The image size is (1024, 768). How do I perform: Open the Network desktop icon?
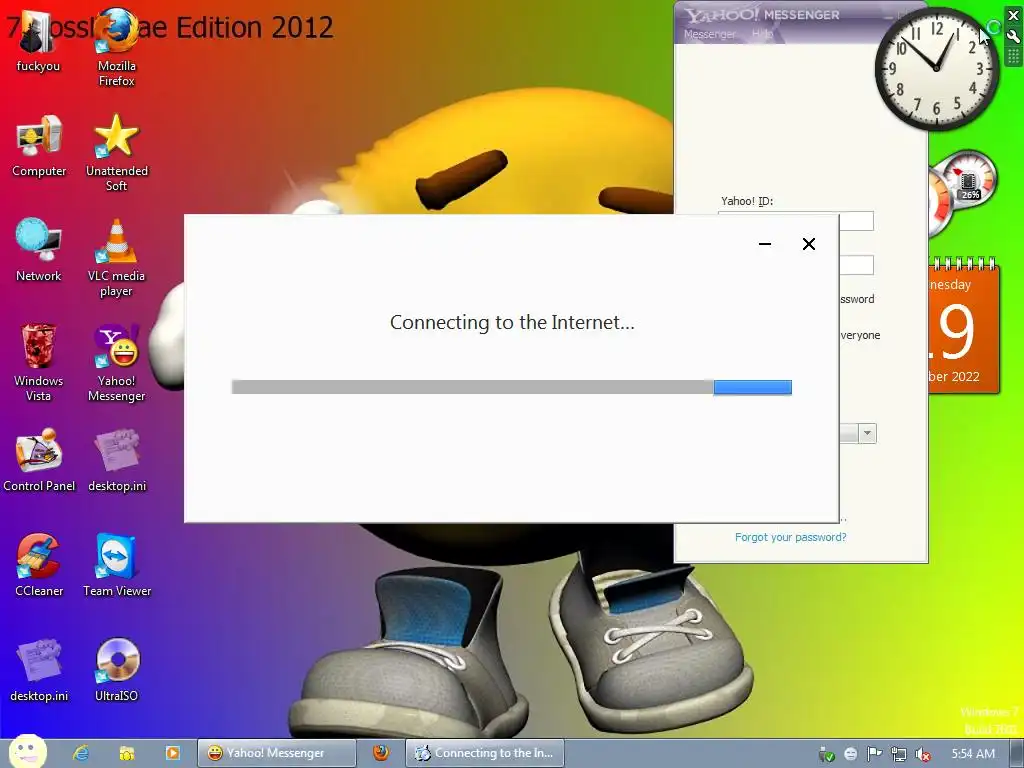[39, 251]
